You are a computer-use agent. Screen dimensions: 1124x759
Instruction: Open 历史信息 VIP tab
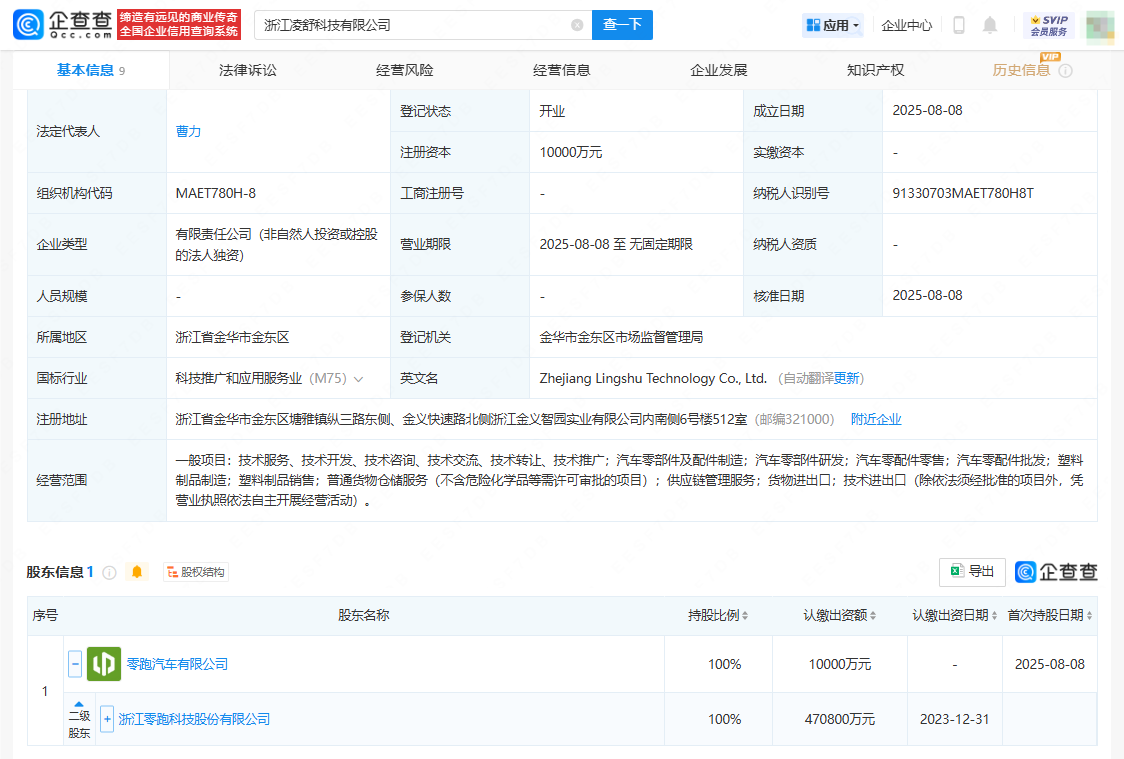point(1021,70)
